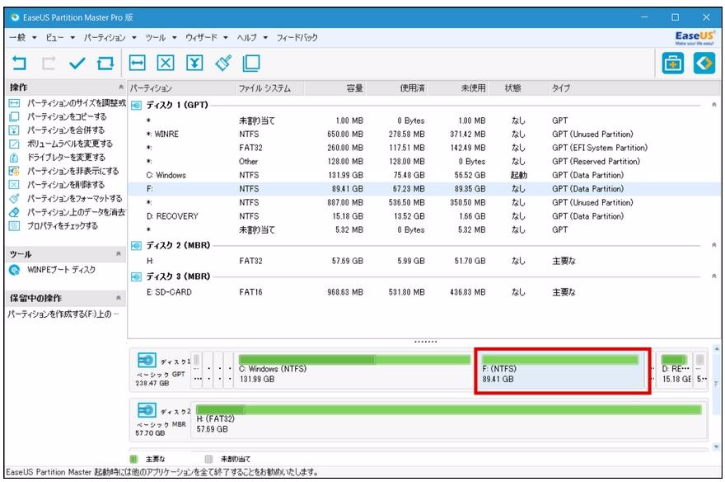Click the WINPEブート ディスク disc icon

pos(14,270)
